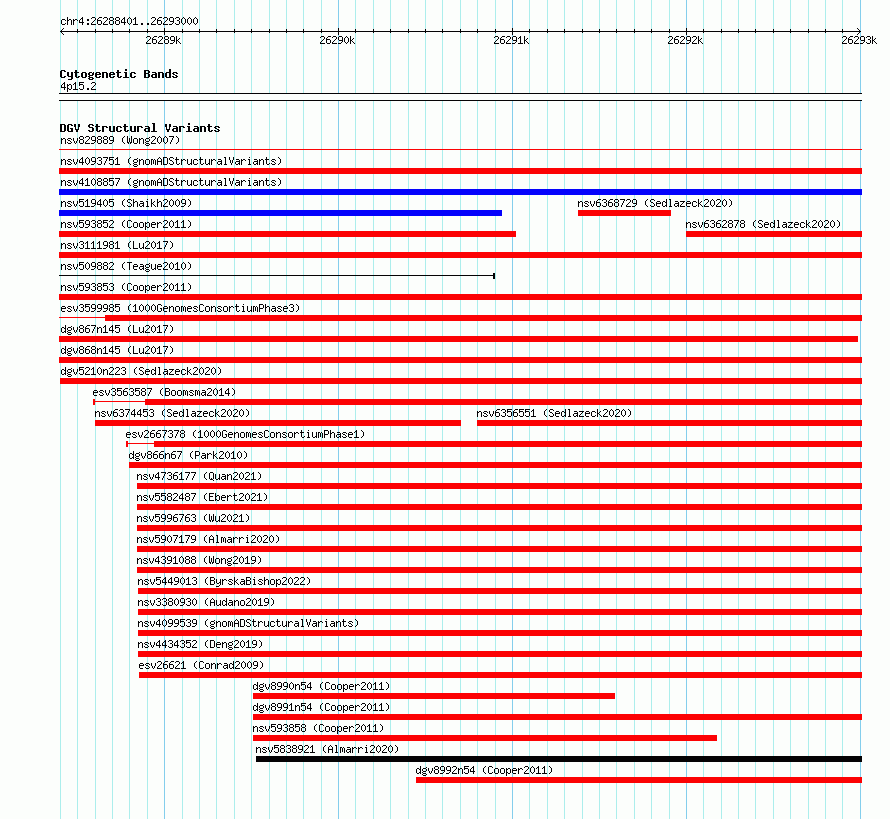Click the 26291k ruler tick label
Screen dimensions: 890x819
511,40
